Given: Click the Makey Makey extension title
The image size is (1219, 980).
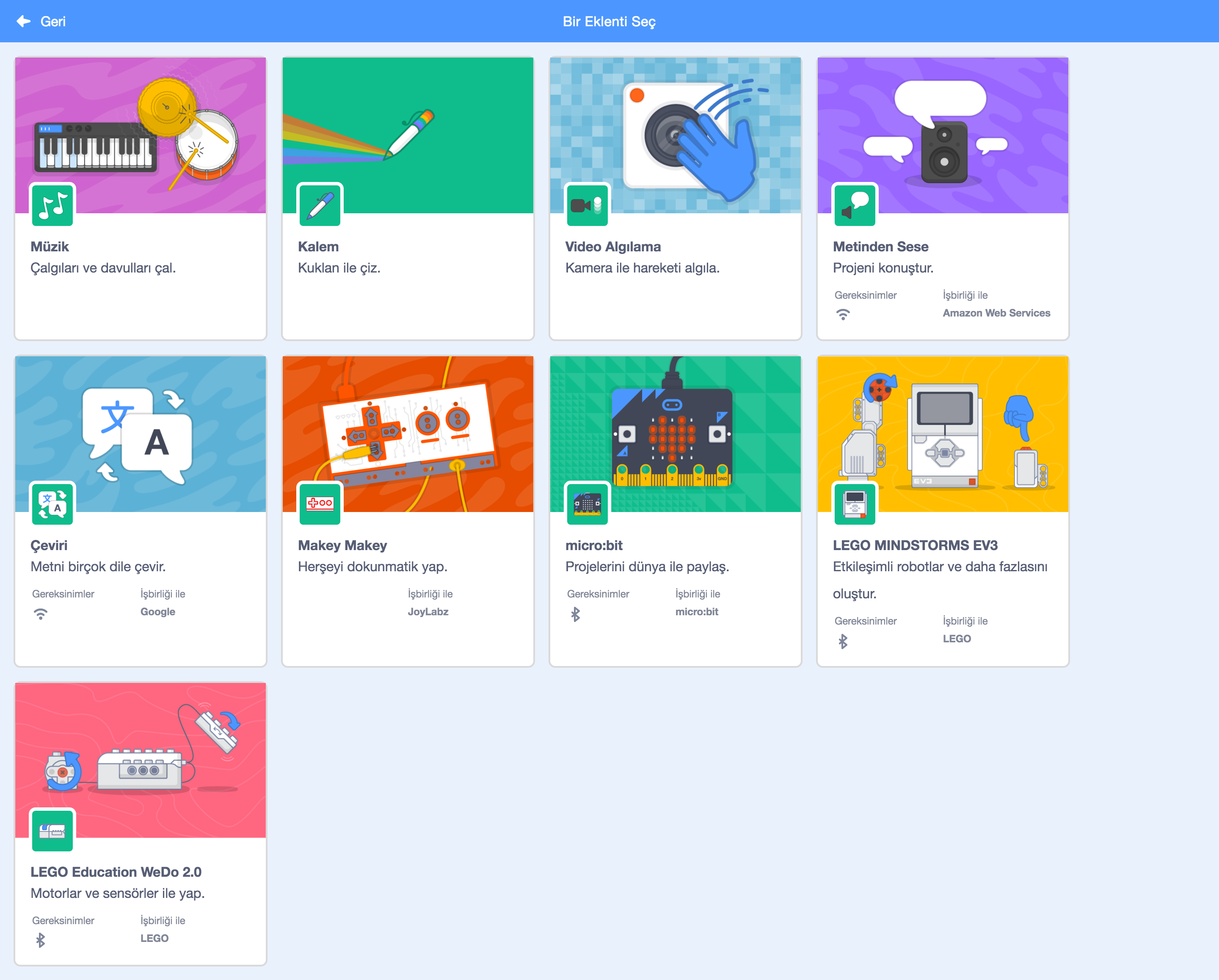Looking at the screenshot, I should click(342, 545).
